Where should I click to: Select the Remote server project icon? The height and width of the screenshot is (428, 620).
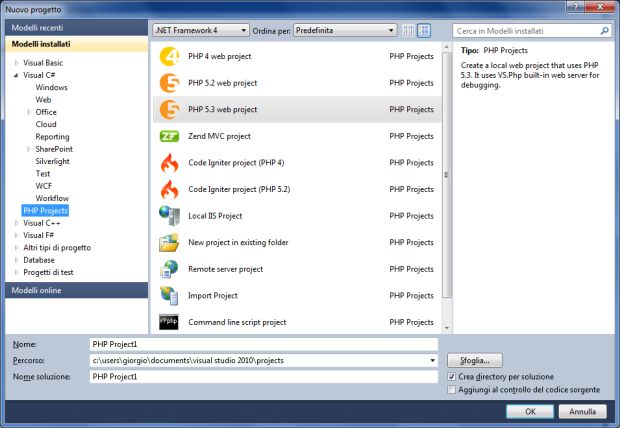(169, 269)
